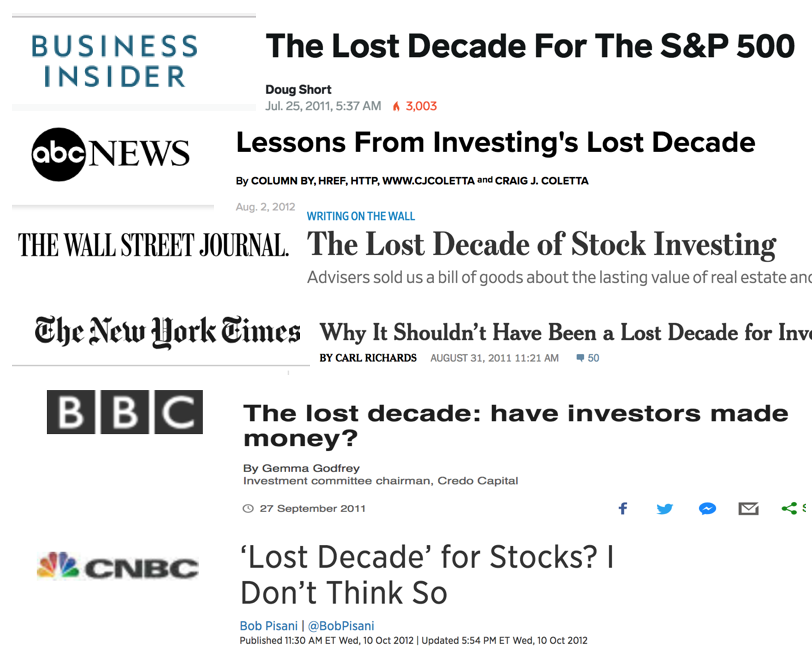Click the green share icon
The image size is (812, 654).
click(789, 508)
